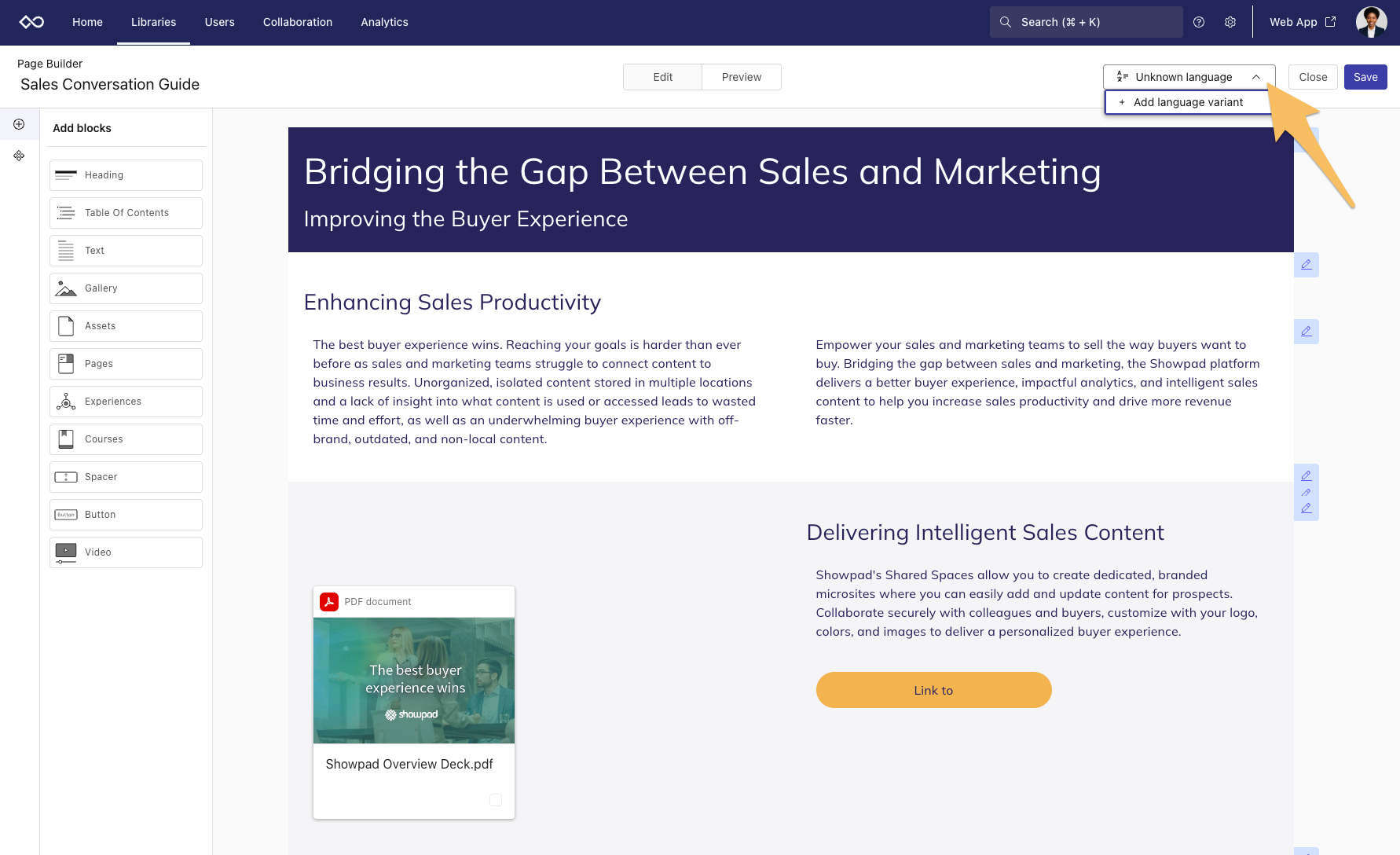Save the page
This screenshot has height=855, width=1400.
(x=1365, y=77)
